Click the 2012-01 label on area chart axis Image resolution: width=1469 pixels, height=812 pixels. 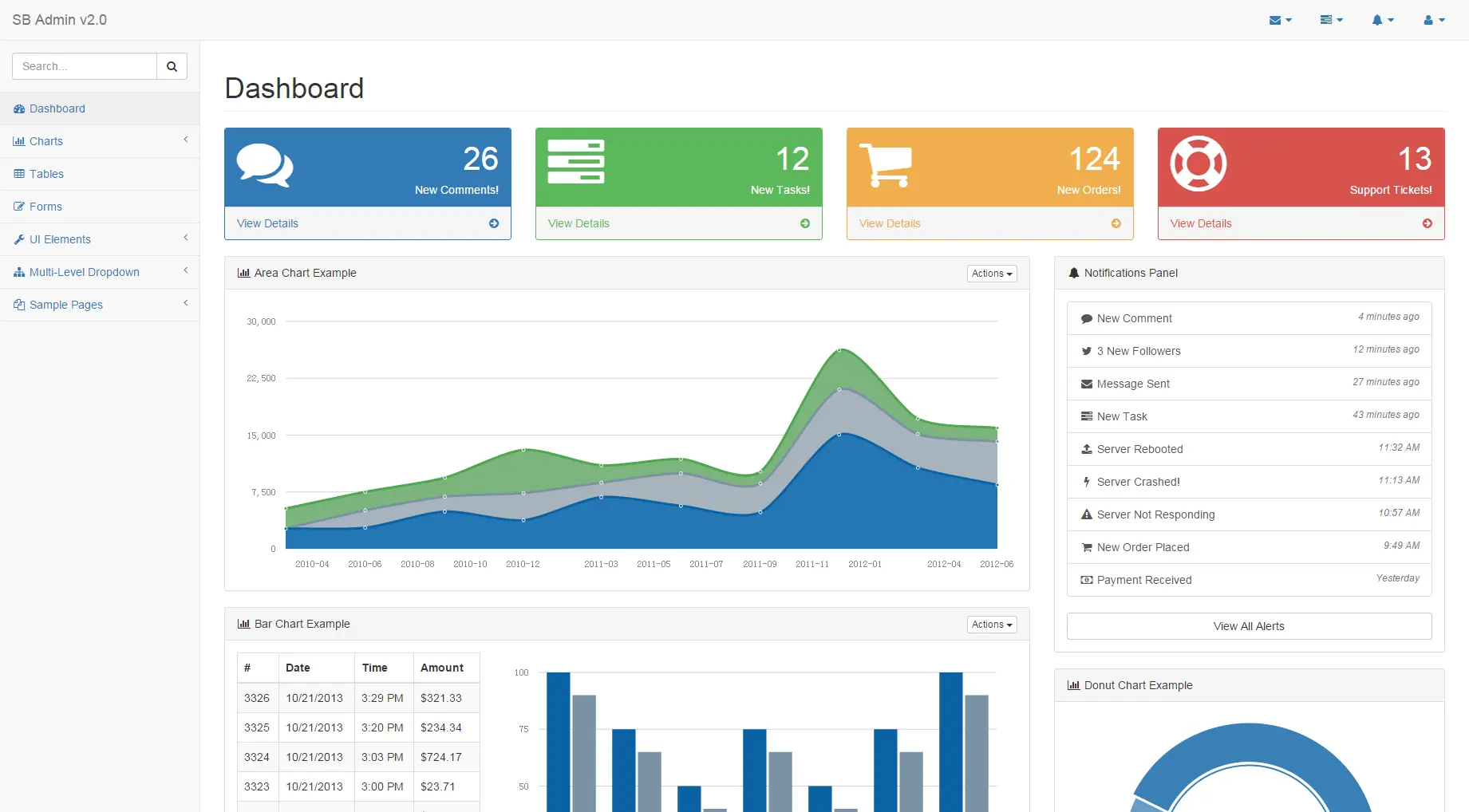point(865,564)
